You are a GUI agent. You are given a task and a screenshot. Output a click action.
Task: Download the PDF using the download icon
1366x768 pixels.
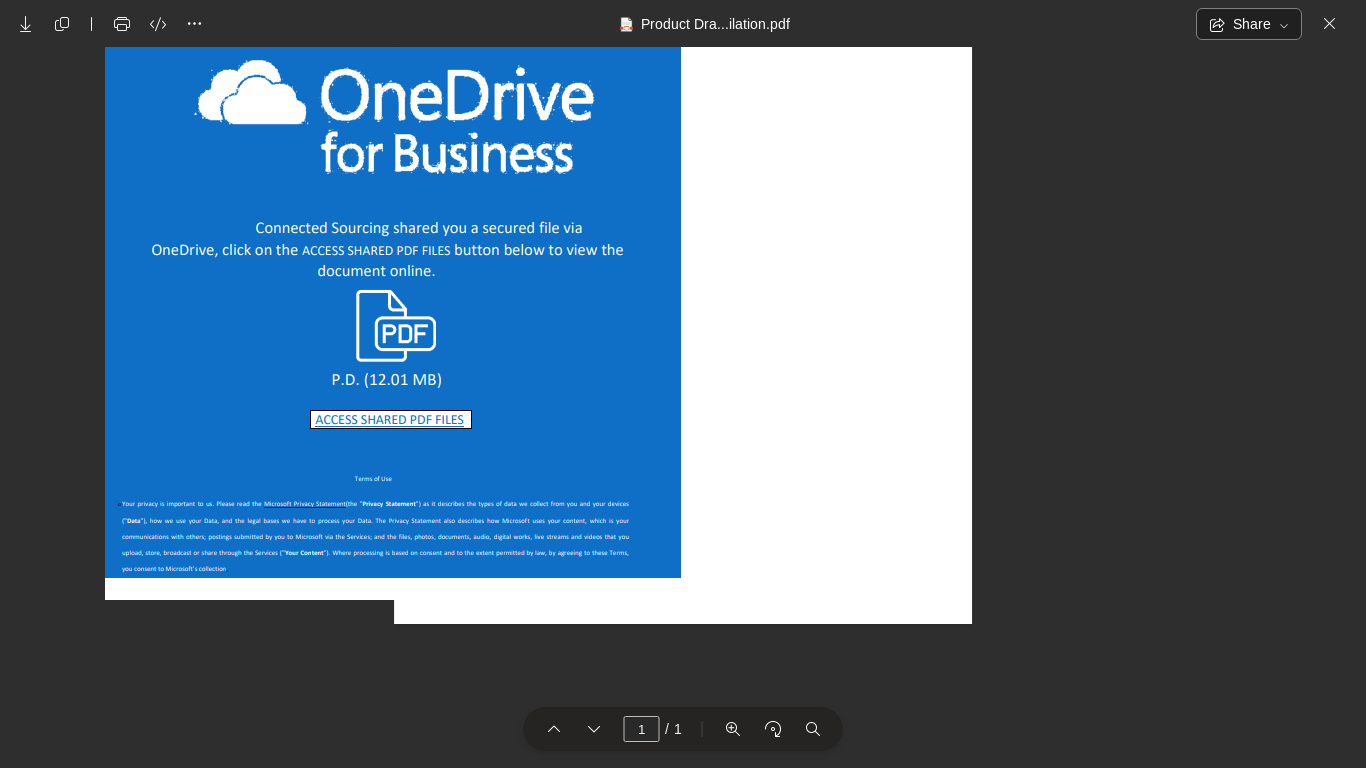pos(25,24)
